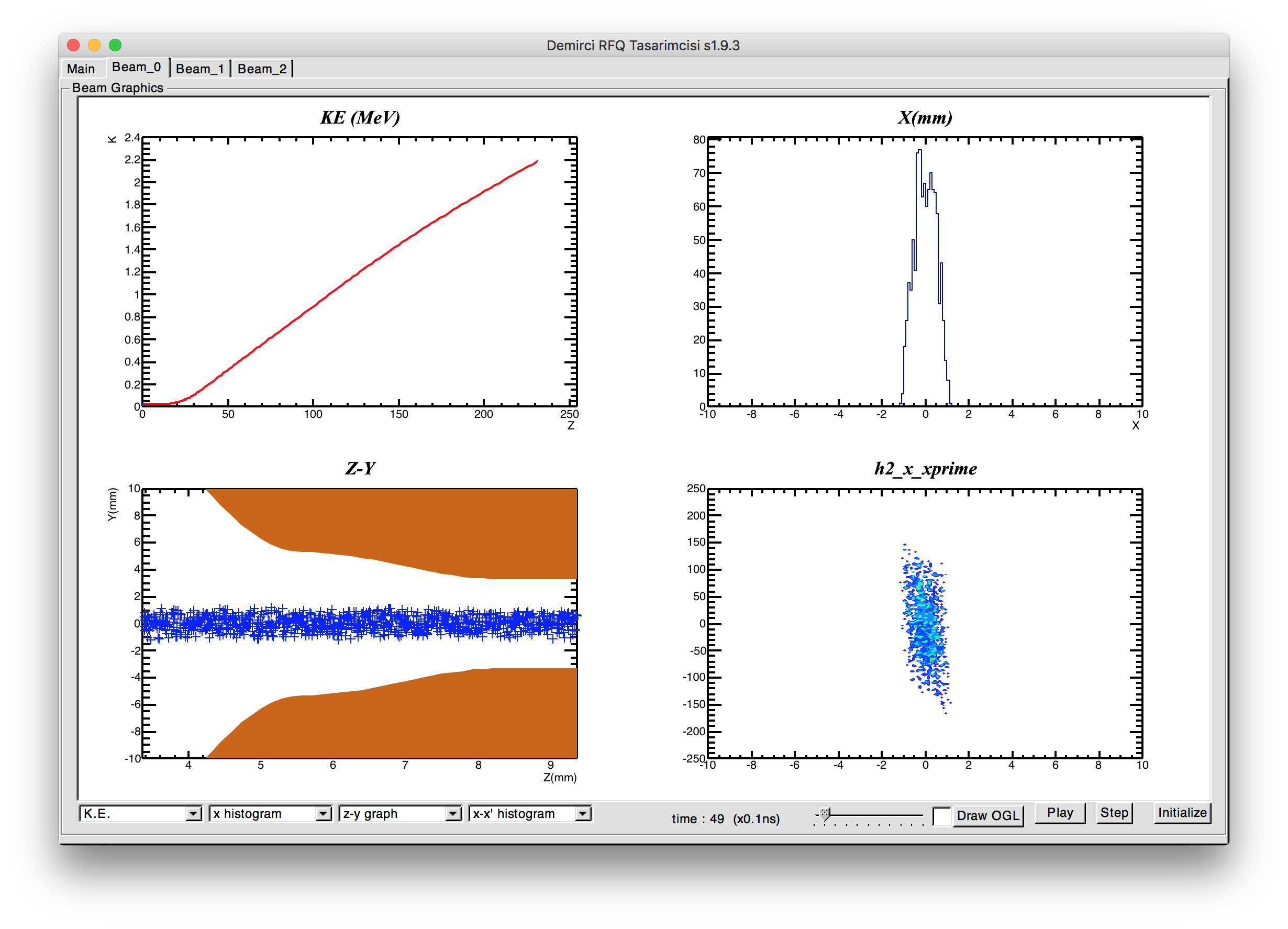The width and height of the screenshot is (1288, 929).
Task: Click the Beam_0 tab
Action: click(x=136, y=68)
